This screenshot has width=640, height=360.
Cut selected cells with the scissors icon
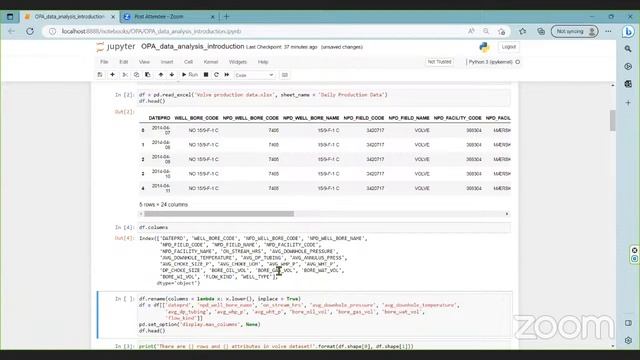125,75
